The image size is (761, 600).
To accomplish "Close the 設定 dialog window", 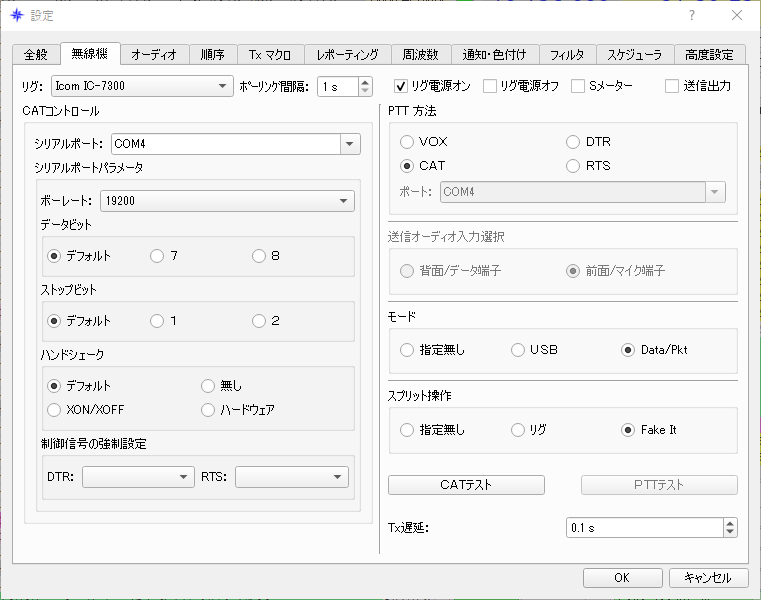I will click(737, 15).
